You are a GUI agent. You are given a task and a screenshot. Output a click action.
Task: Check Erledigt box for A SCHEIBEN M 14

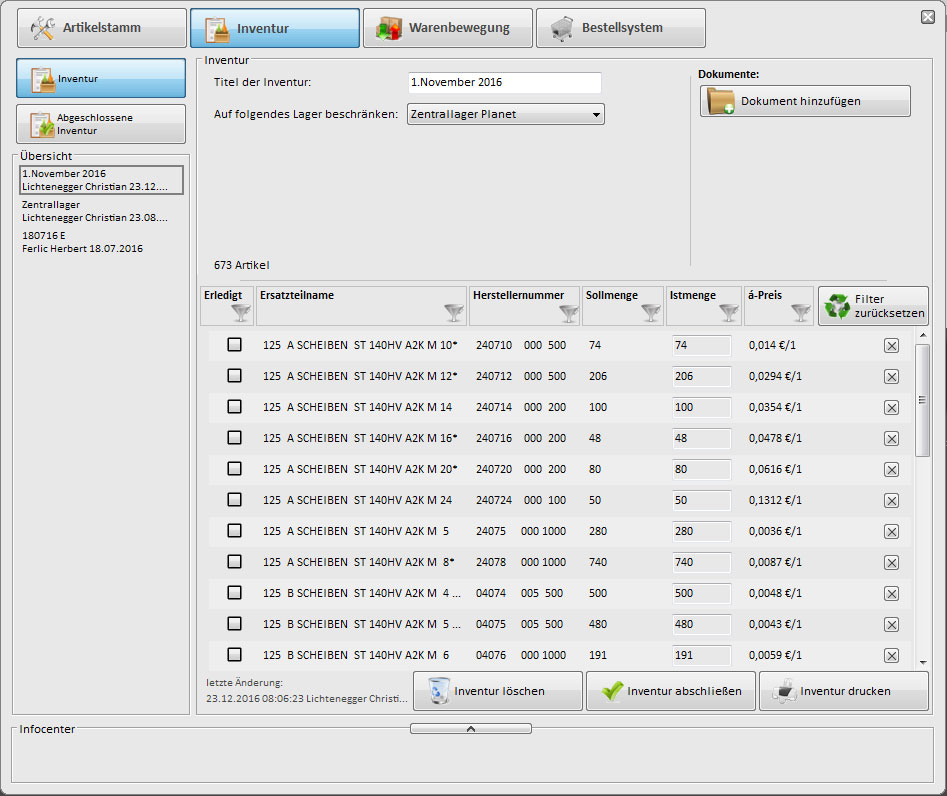pyautogui.click(x=235, y=407)
